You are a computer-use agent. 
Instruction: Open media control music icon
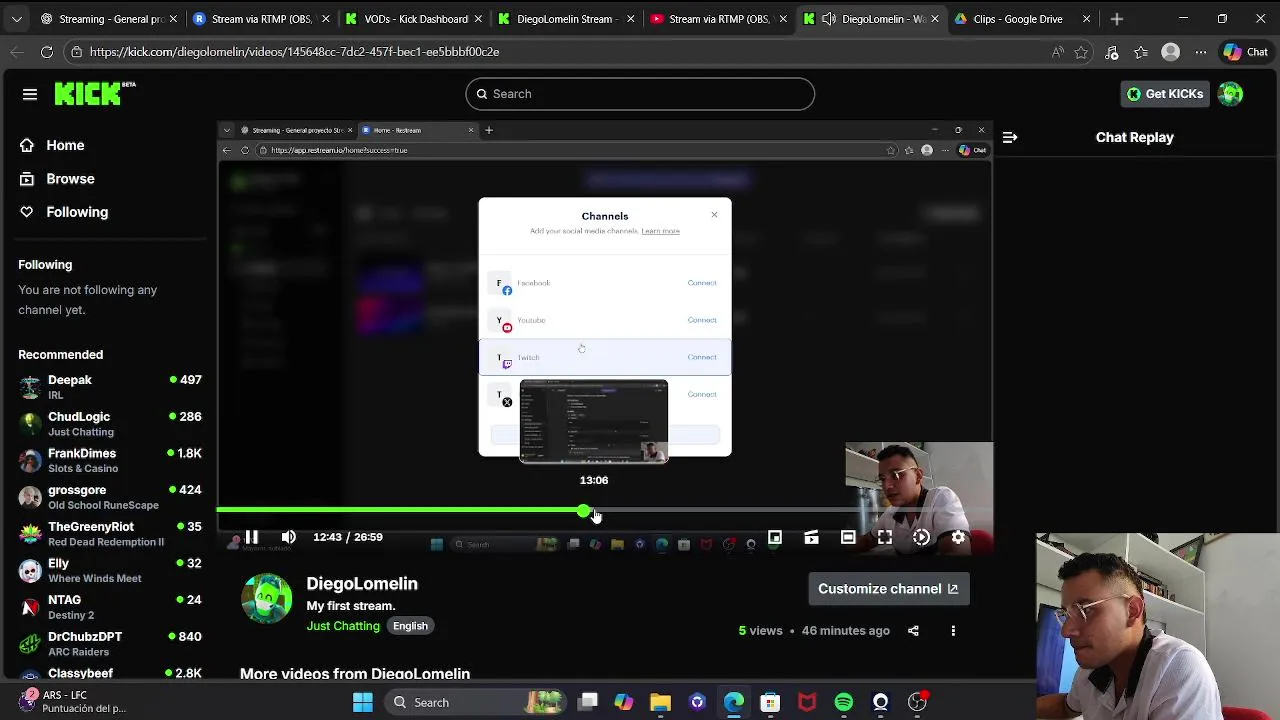pos(1112,52)
